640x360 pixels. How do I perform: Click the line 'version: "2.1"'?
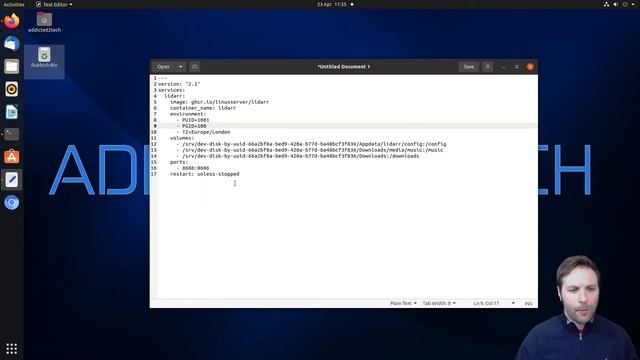click(179, 84)
